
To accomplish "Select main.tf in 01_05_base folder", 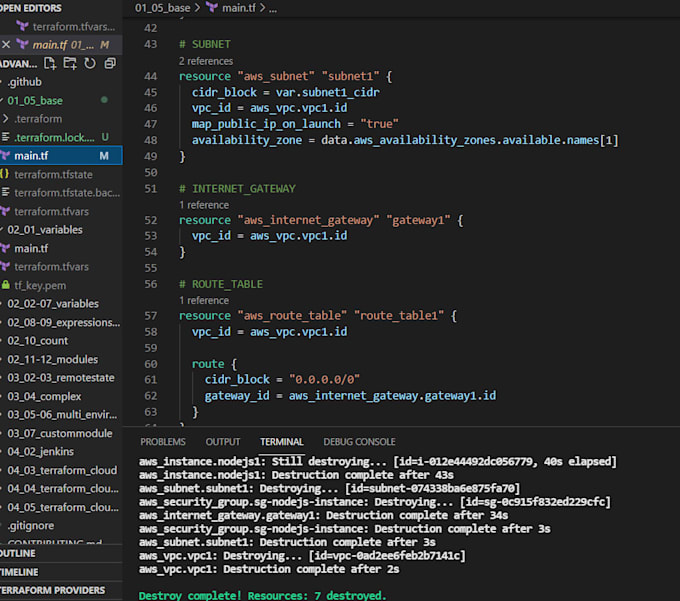I will (x=61, y=156).
